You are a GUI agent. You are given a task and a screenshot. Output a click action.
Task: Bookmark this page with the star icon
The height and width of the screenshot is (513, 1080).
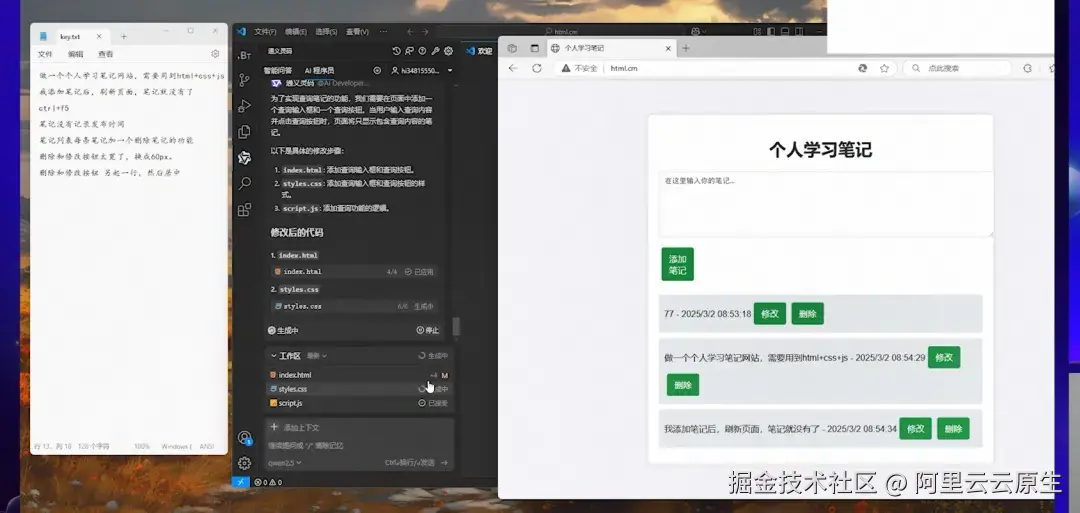pos(884,68)
